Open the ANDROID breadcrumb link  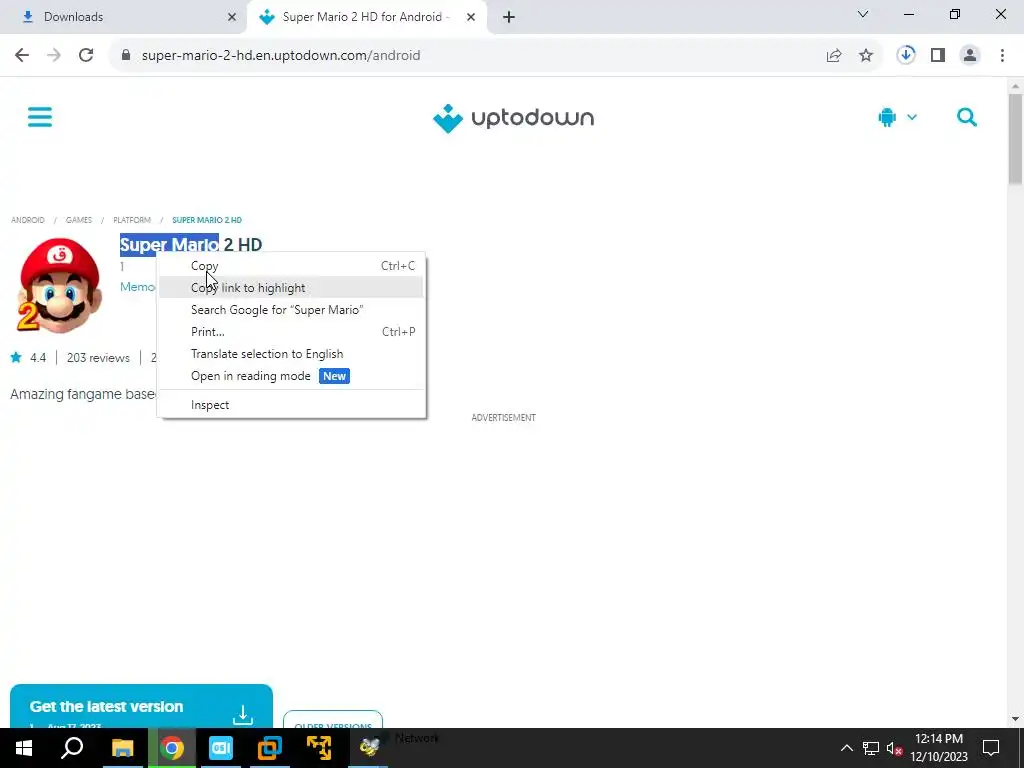click(27, 220)
